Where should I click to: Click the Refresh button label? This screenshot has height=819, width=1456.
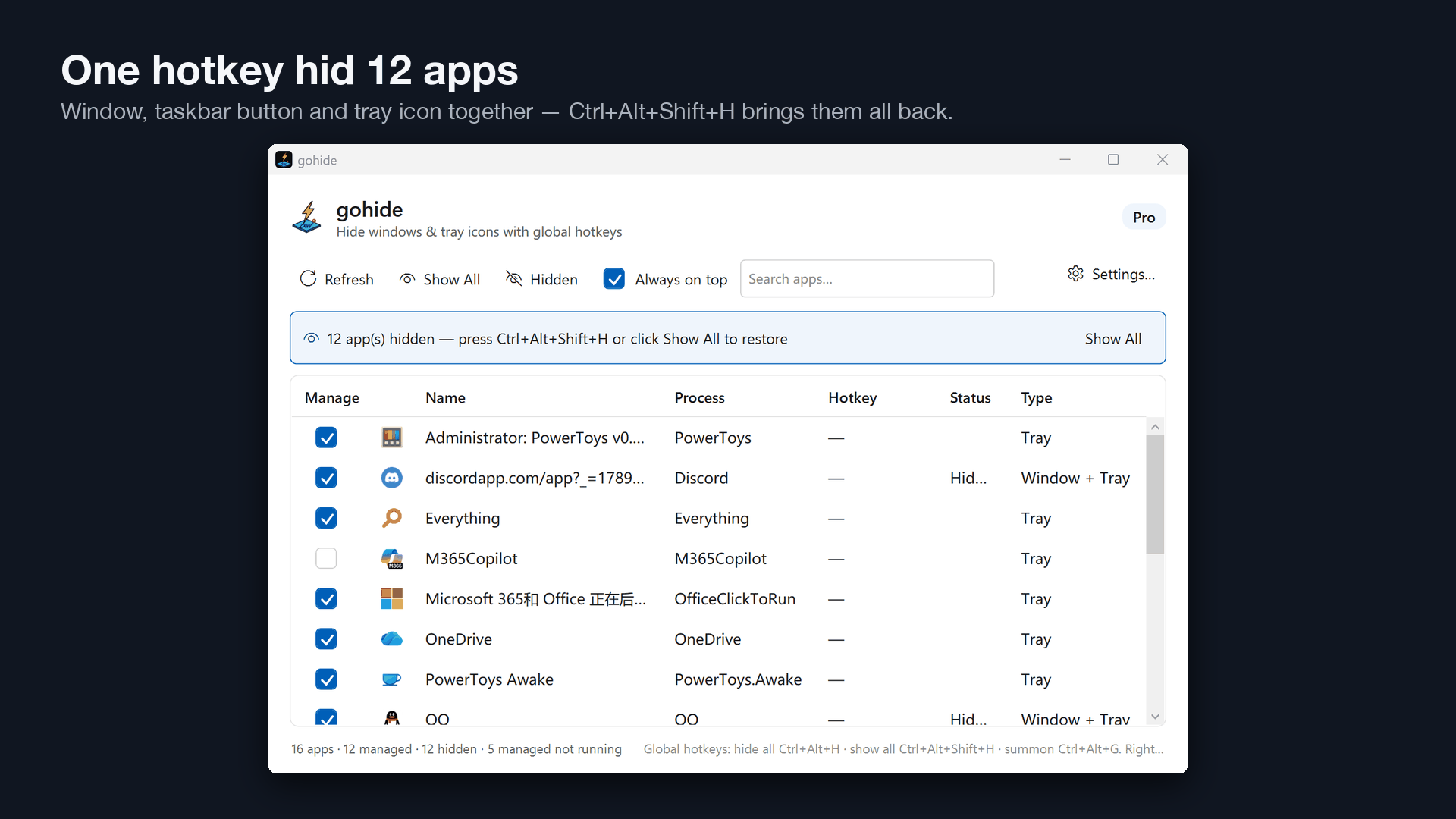[349, 279]
